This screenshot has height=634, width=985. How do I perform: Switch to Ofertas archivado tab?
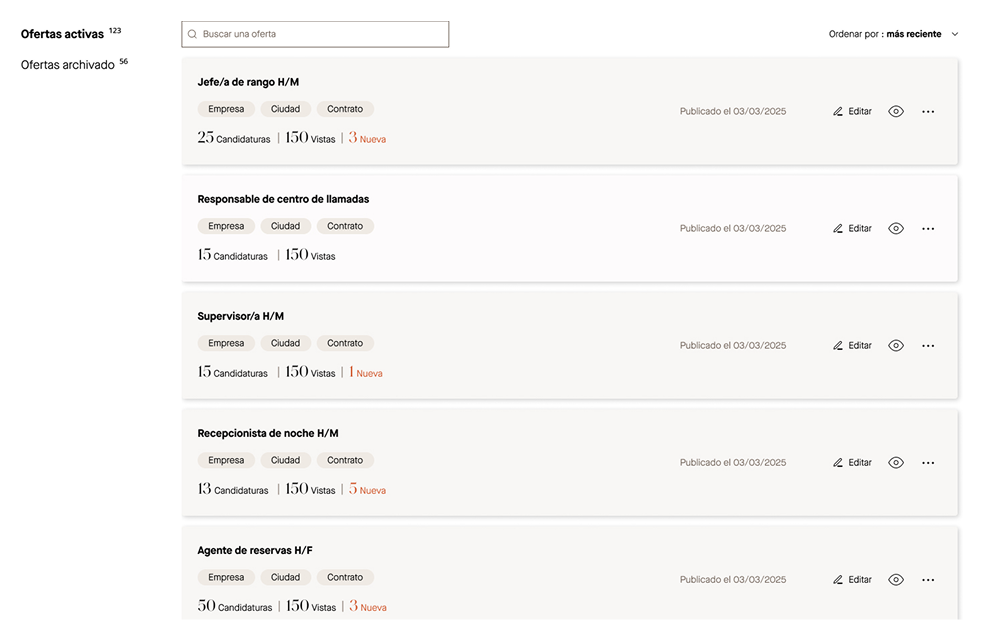(68, 65)
